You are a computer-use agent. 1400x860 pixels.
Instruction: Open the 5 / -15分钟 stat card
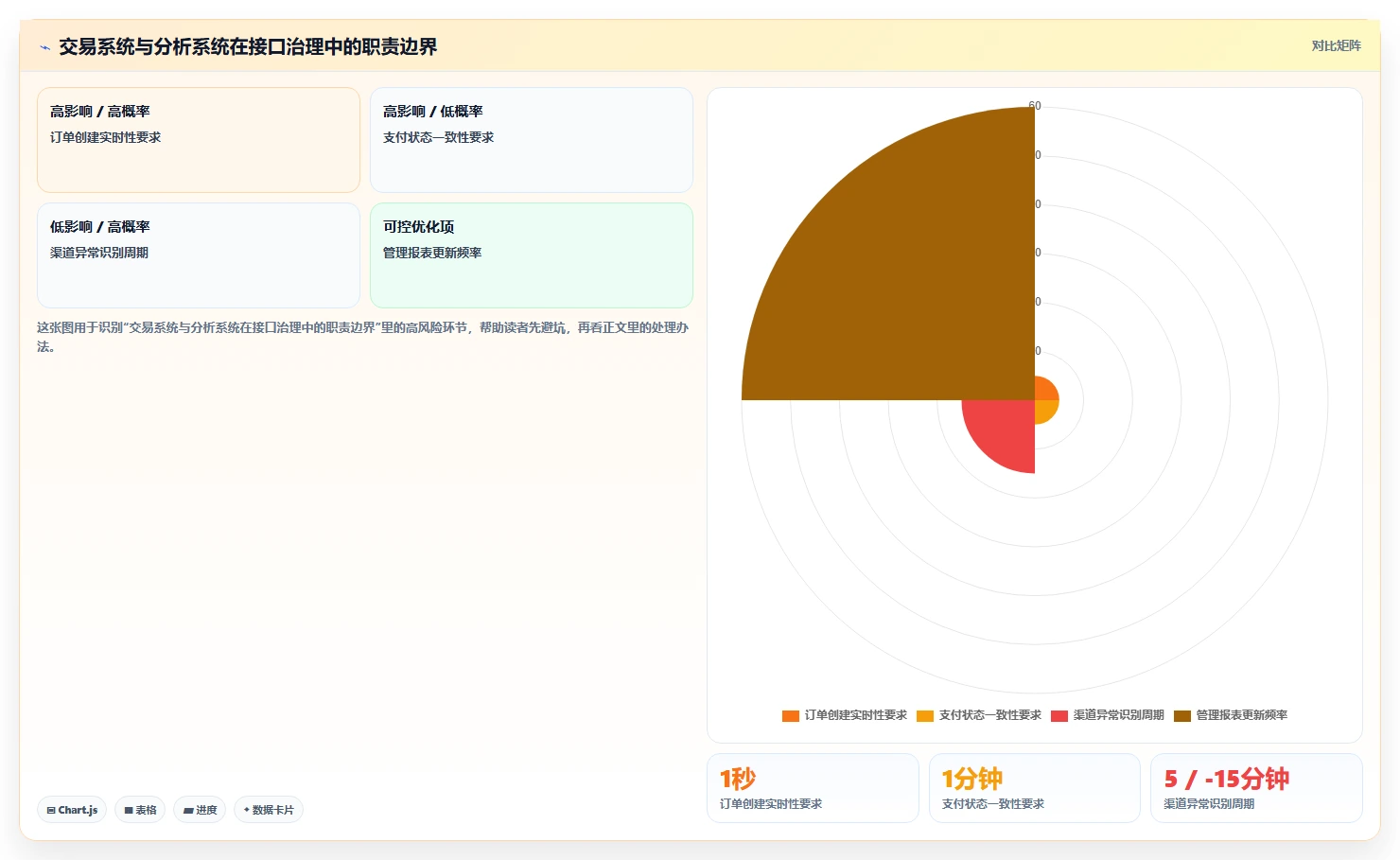1256,788
